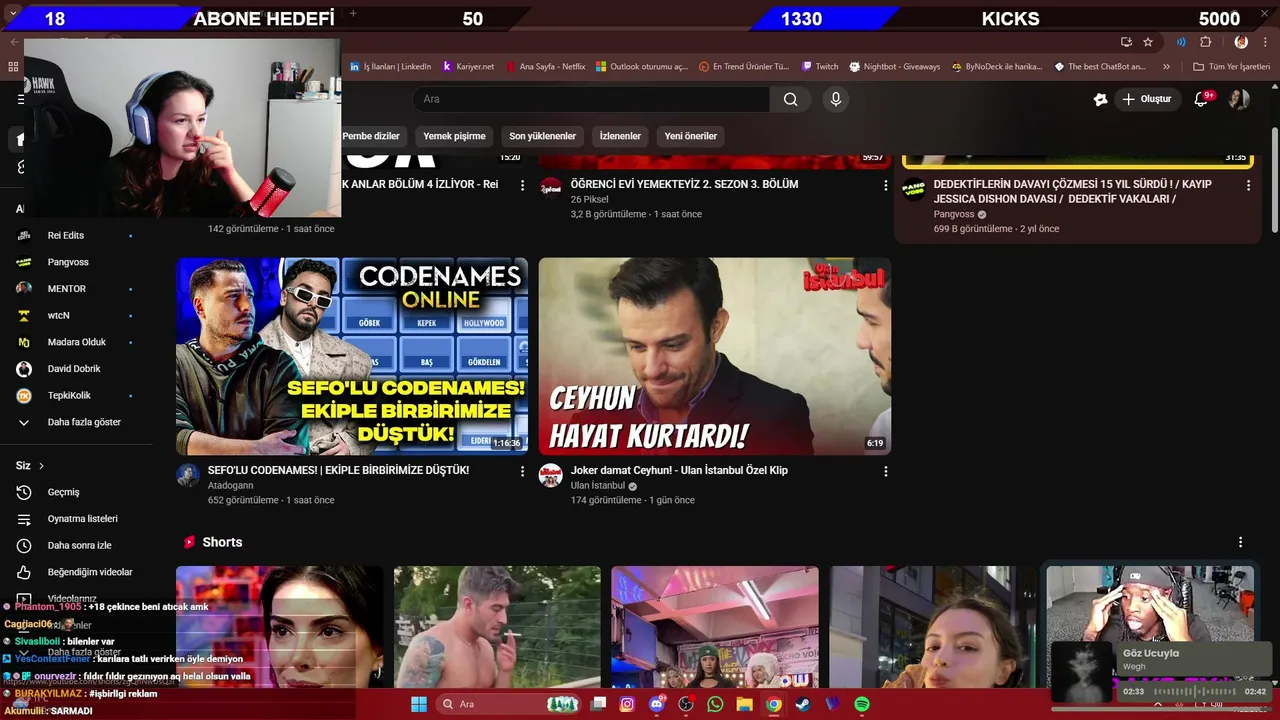The height and width of the screenshot is (720, 1280).
Task: Open options for DEDEKTİFLERİN DAVAYI video
Action: tap(1248, 185)
